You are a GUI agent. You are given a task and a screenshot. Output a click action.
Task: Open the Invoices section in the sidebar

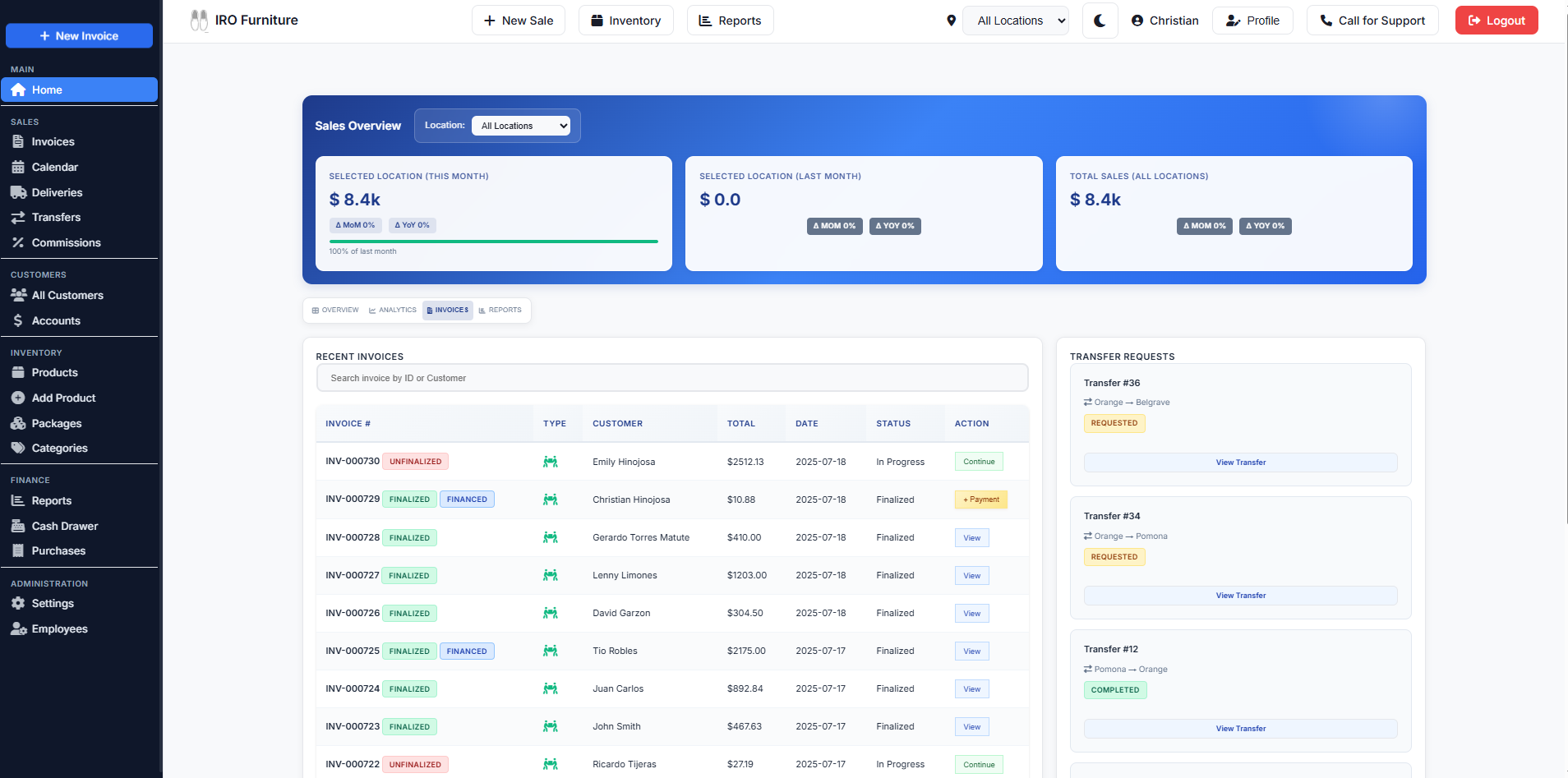(x=51, y=141)
